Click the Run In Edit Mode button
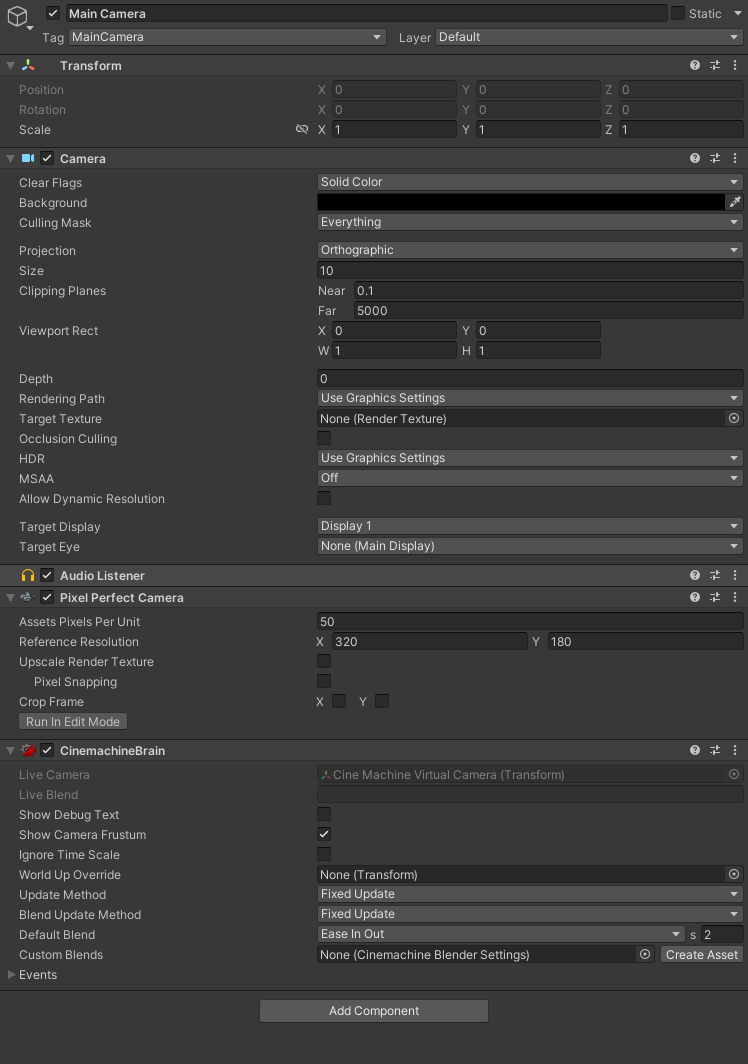Image resolution: width=748 pixels, height=1064 pixels. [x=73, y=721]
